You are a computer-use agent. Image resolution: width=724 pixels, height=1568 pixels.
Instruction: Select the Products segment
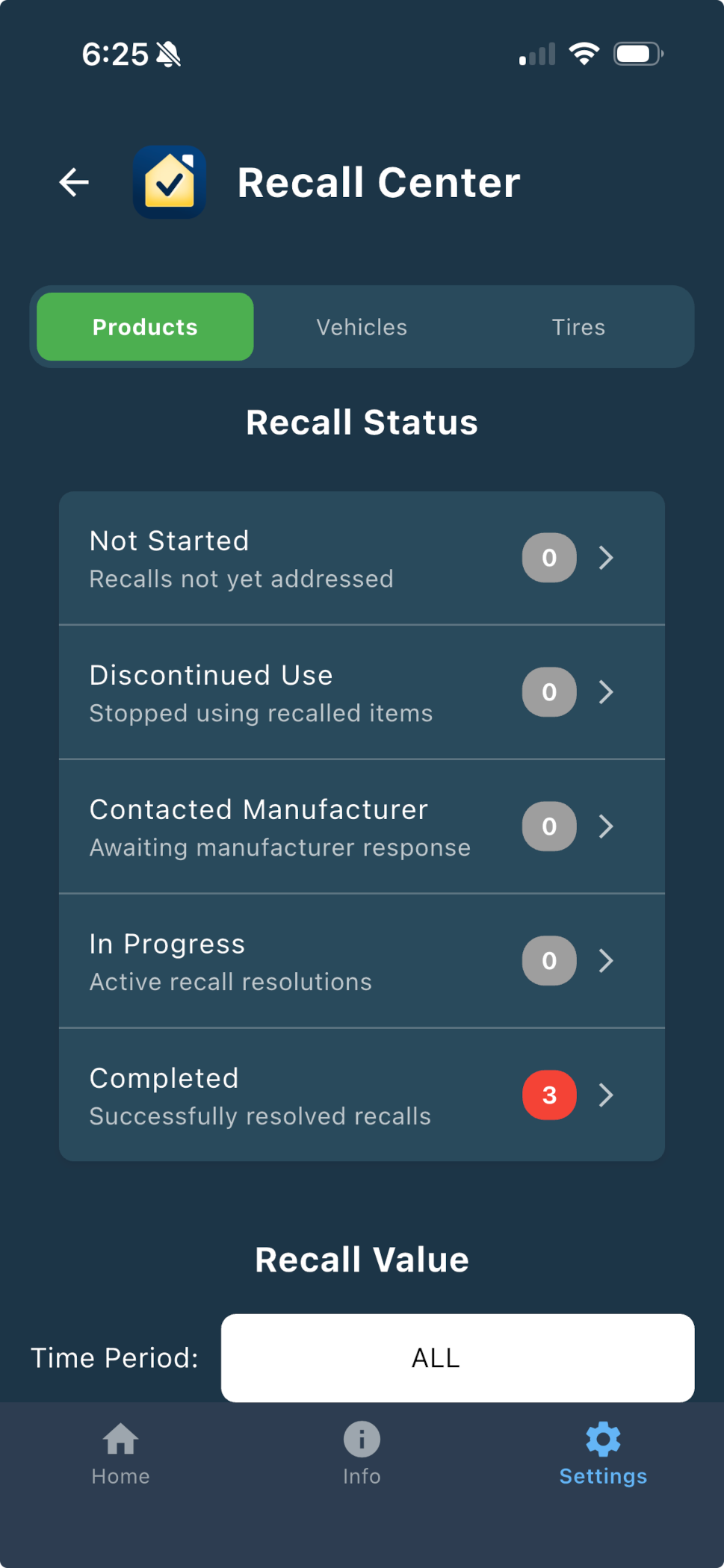145,327
